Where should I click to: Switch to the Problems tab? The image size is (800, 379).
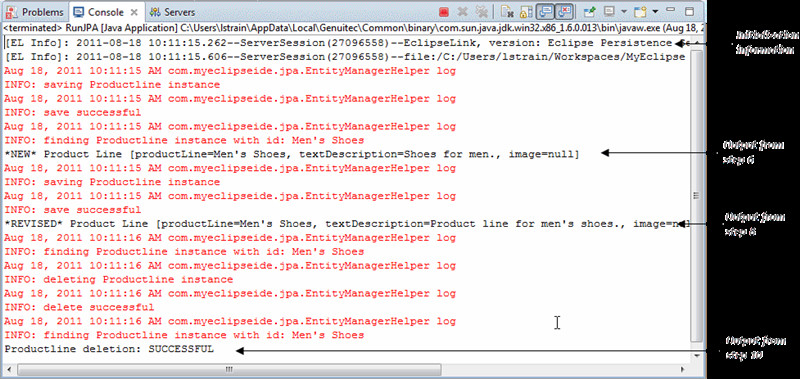pos(35,12)
